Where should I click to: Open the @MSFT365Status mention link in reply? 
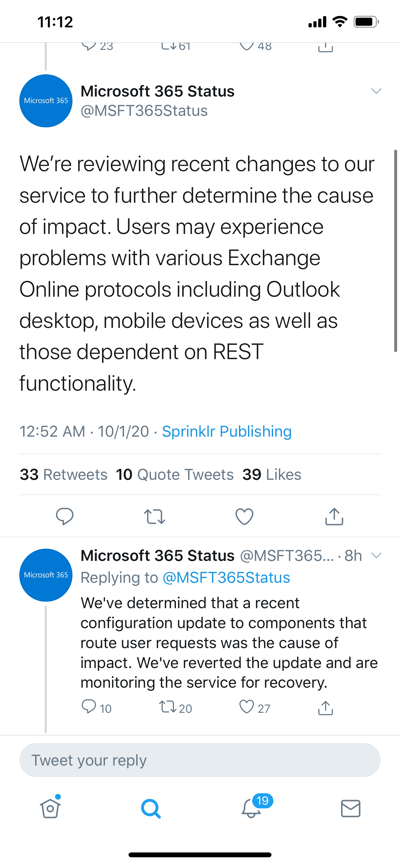point(226,578)
